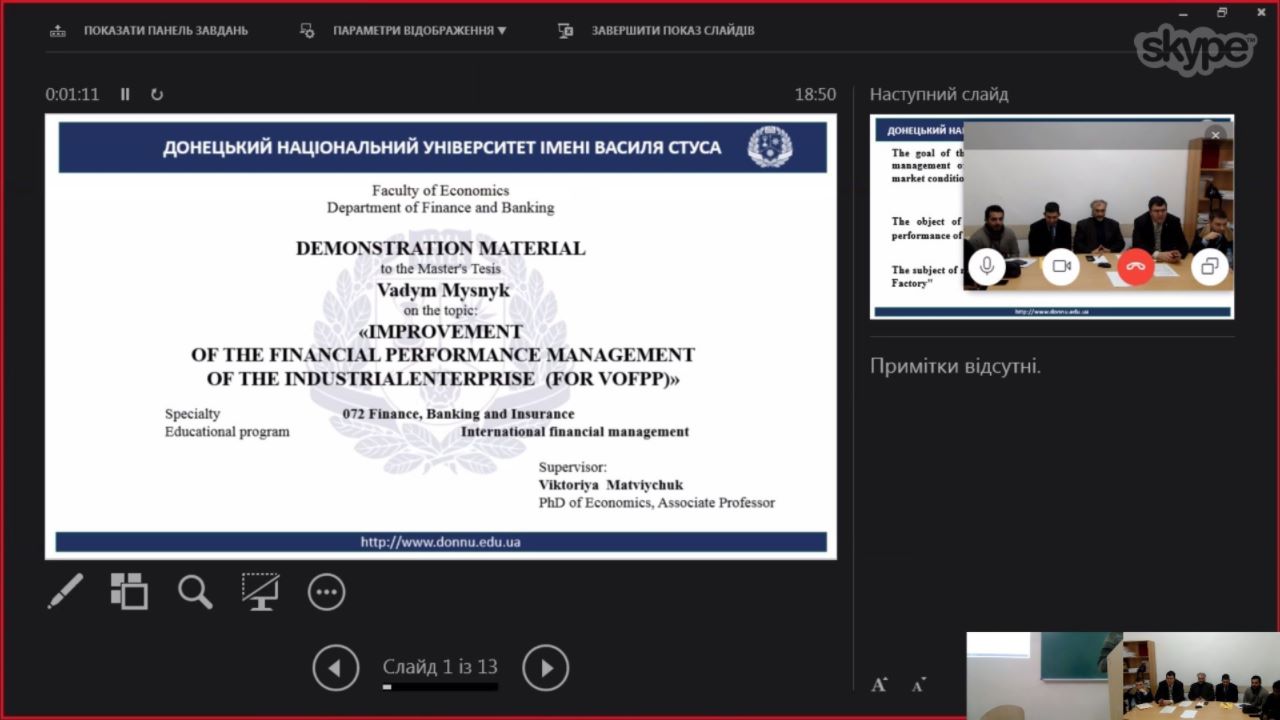Restore down the window
Image resolution: width=1280 pixels, height=720 pixels.
(x=1222, y=12)
